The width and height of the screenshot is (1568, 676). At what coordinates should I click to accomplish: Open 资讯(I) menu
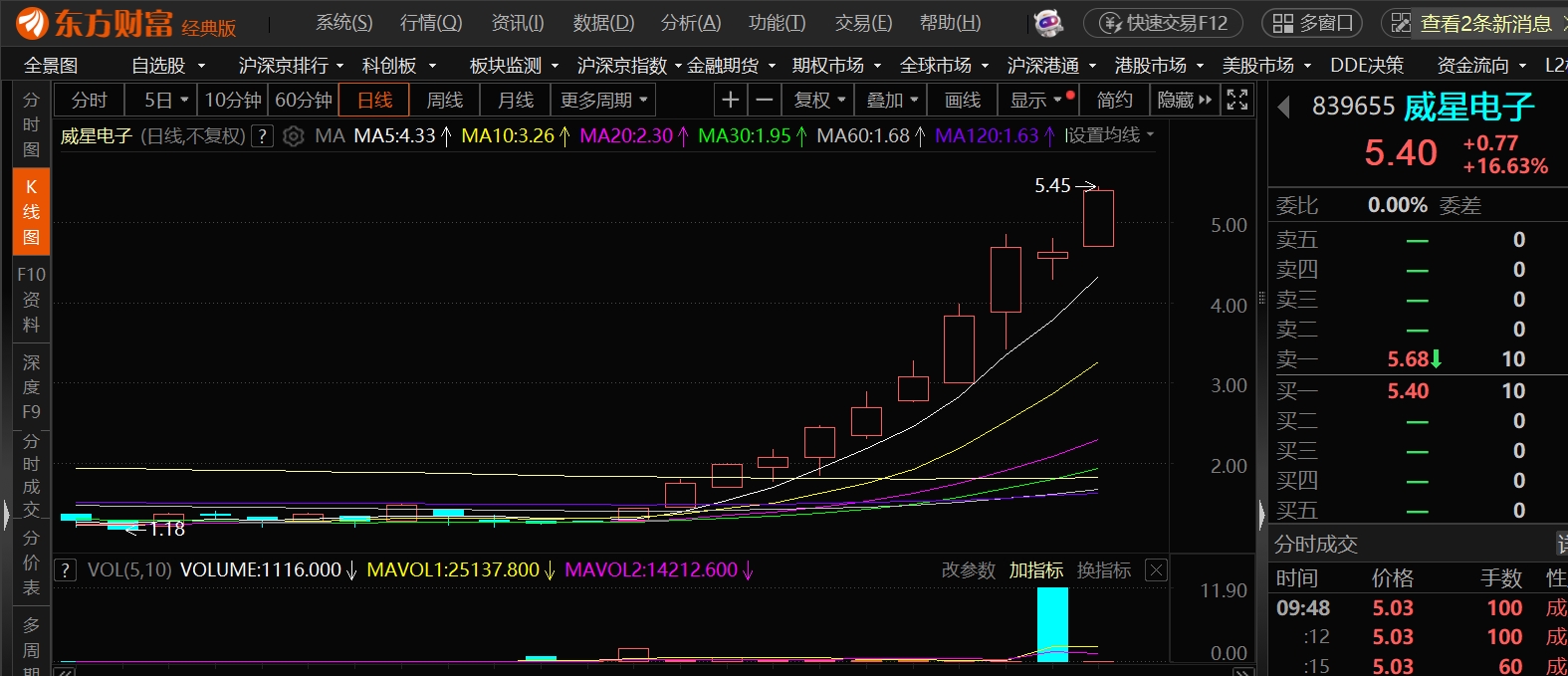coord(517,23)
